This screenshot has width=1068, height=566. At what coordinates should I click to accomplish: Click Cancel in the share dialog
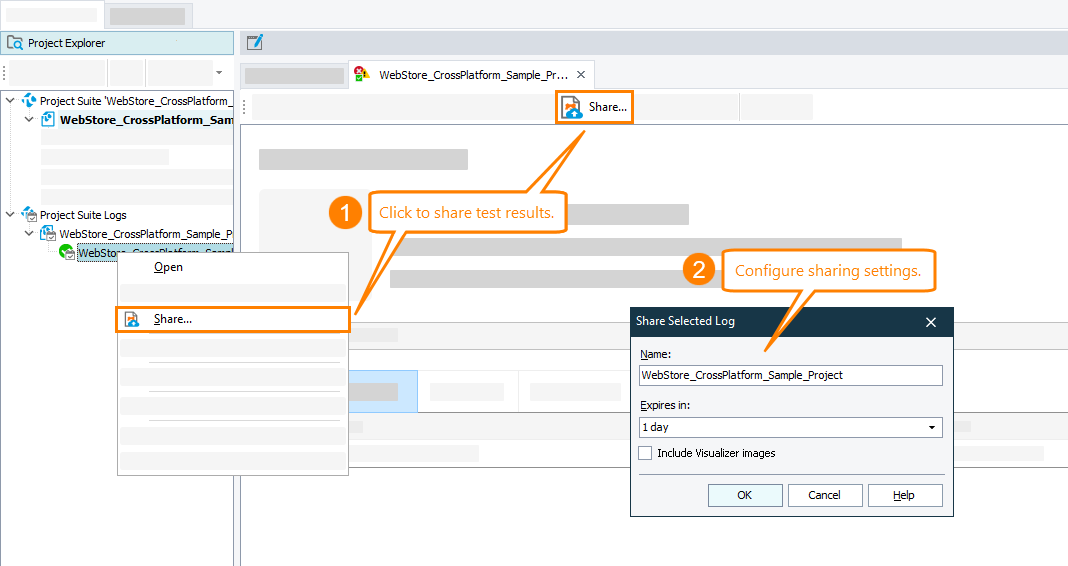pyautogui.click(x=825, y=495)
